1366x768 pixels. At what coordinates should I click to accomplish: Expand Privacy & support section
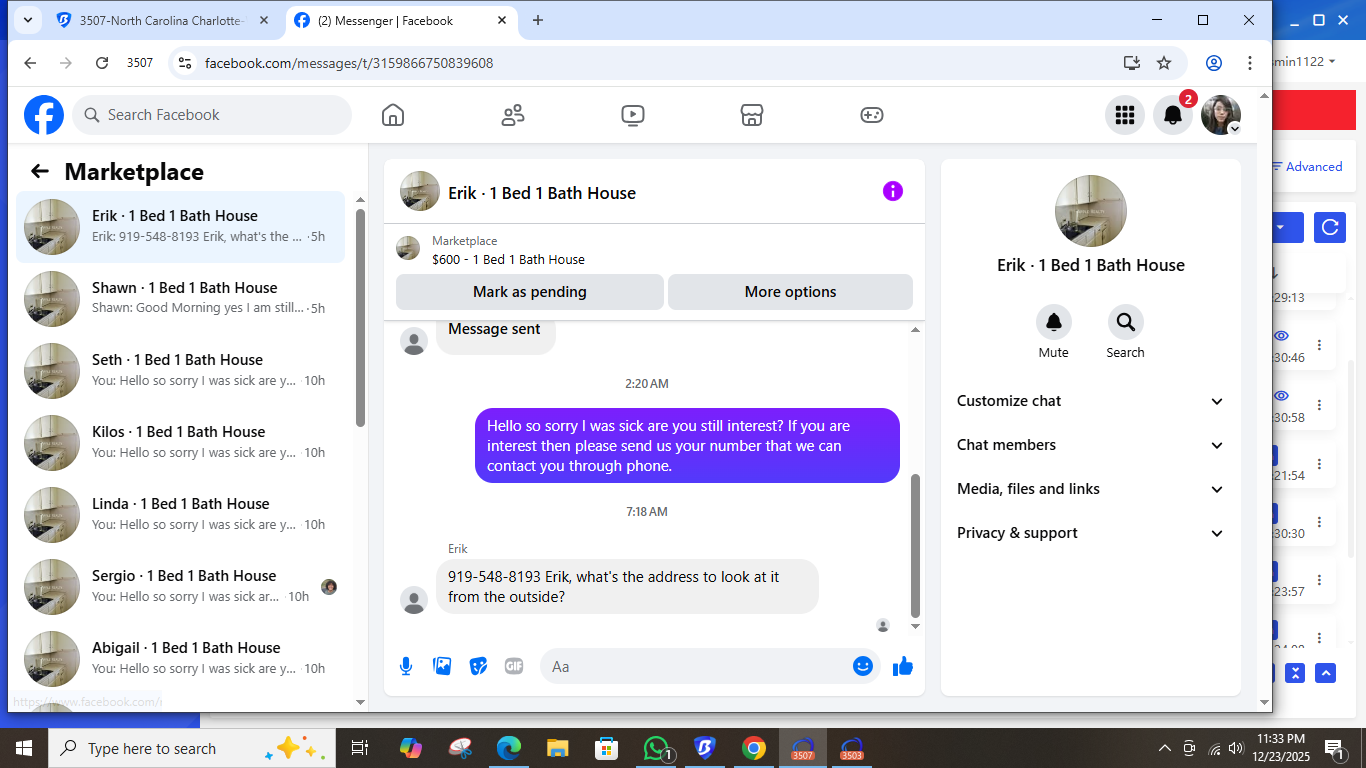coord(1091,533)
